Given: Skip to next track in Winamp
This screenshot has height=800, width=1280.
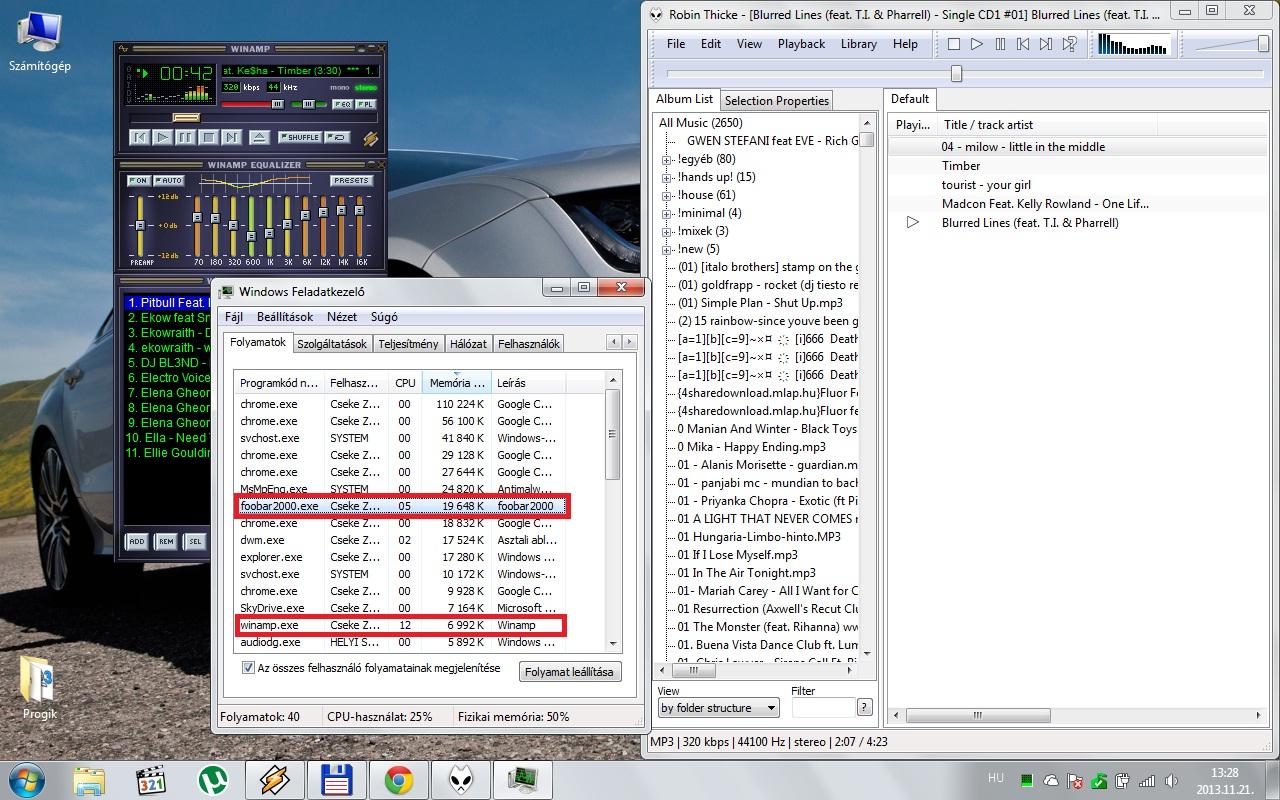Looking at the screenshot, I should pyautogui.click(x=232, y=137).
